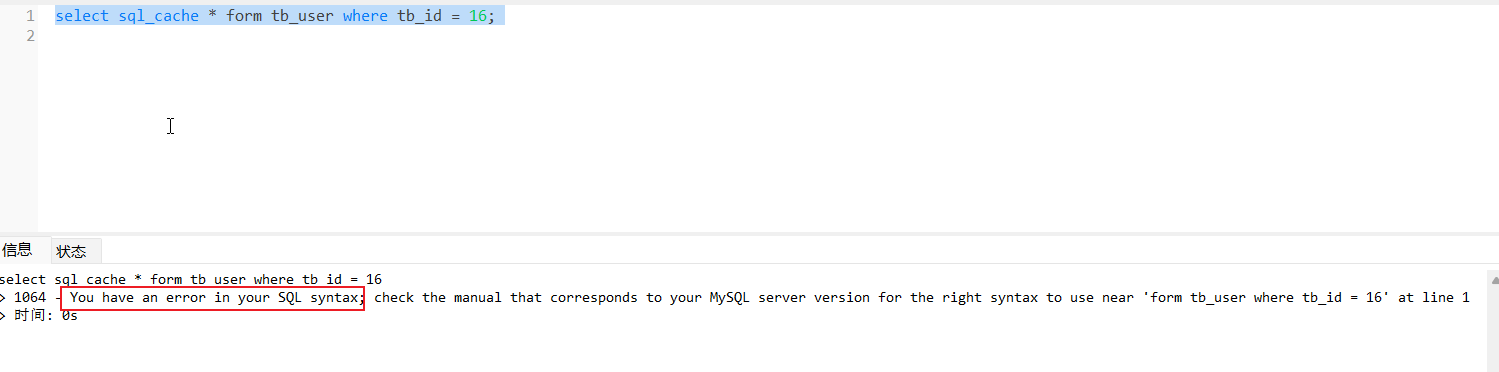This screenshot has width=1499, height=372.
Task: Click 'at line 1' in the error message
Action: click(x=1434, y=298)
